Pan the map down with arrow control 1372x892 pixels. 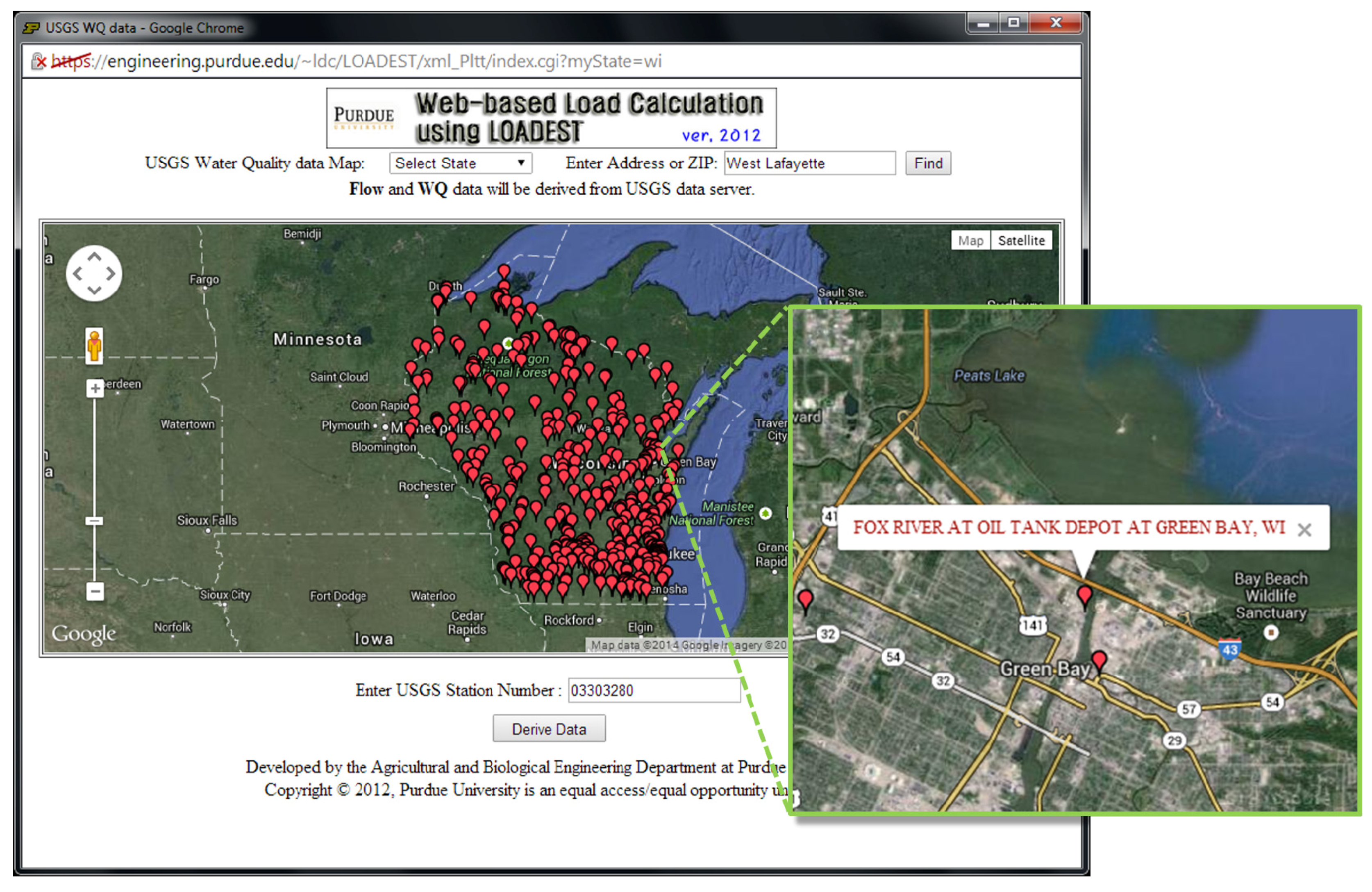tap(95, 290)
